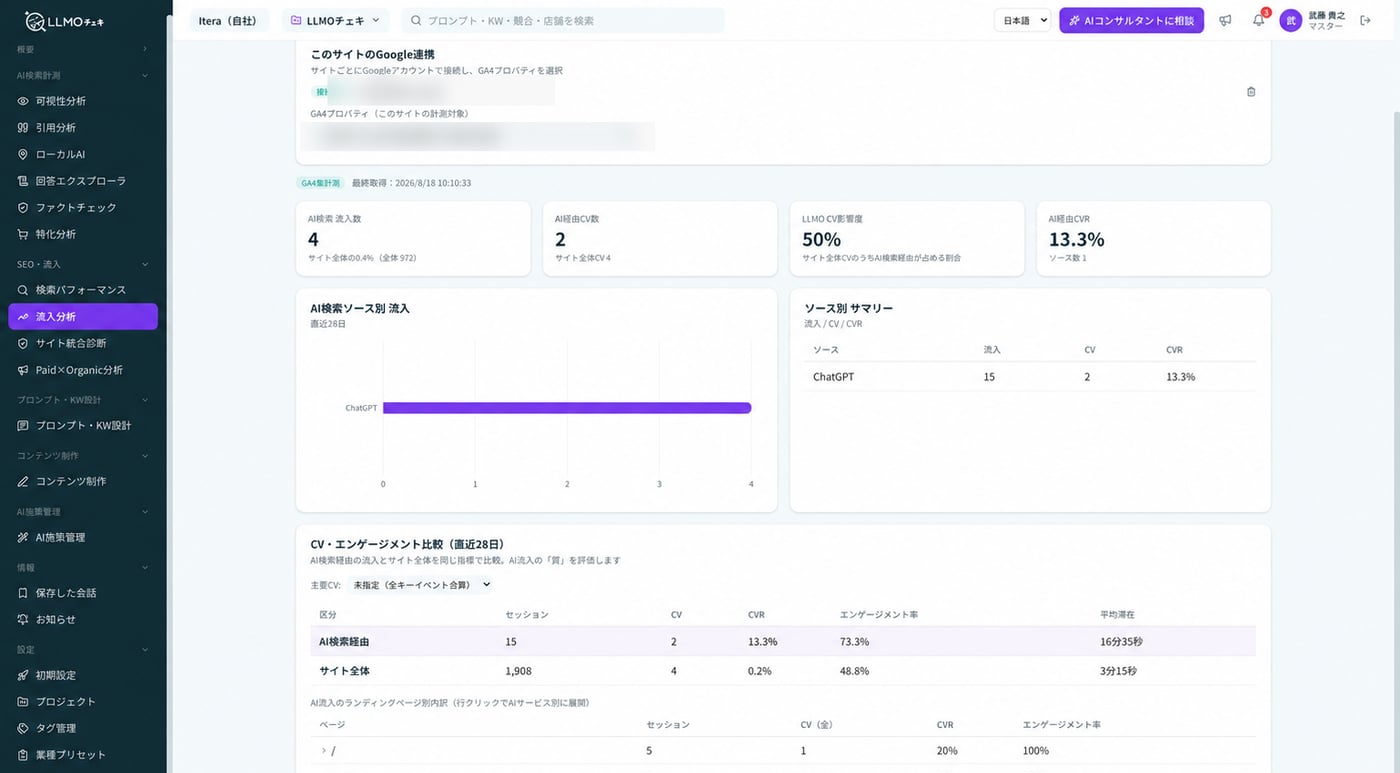This screenshot has height=773, width=1400.
Task: Open the 主要CV dropdown
Action: [422, 585]
